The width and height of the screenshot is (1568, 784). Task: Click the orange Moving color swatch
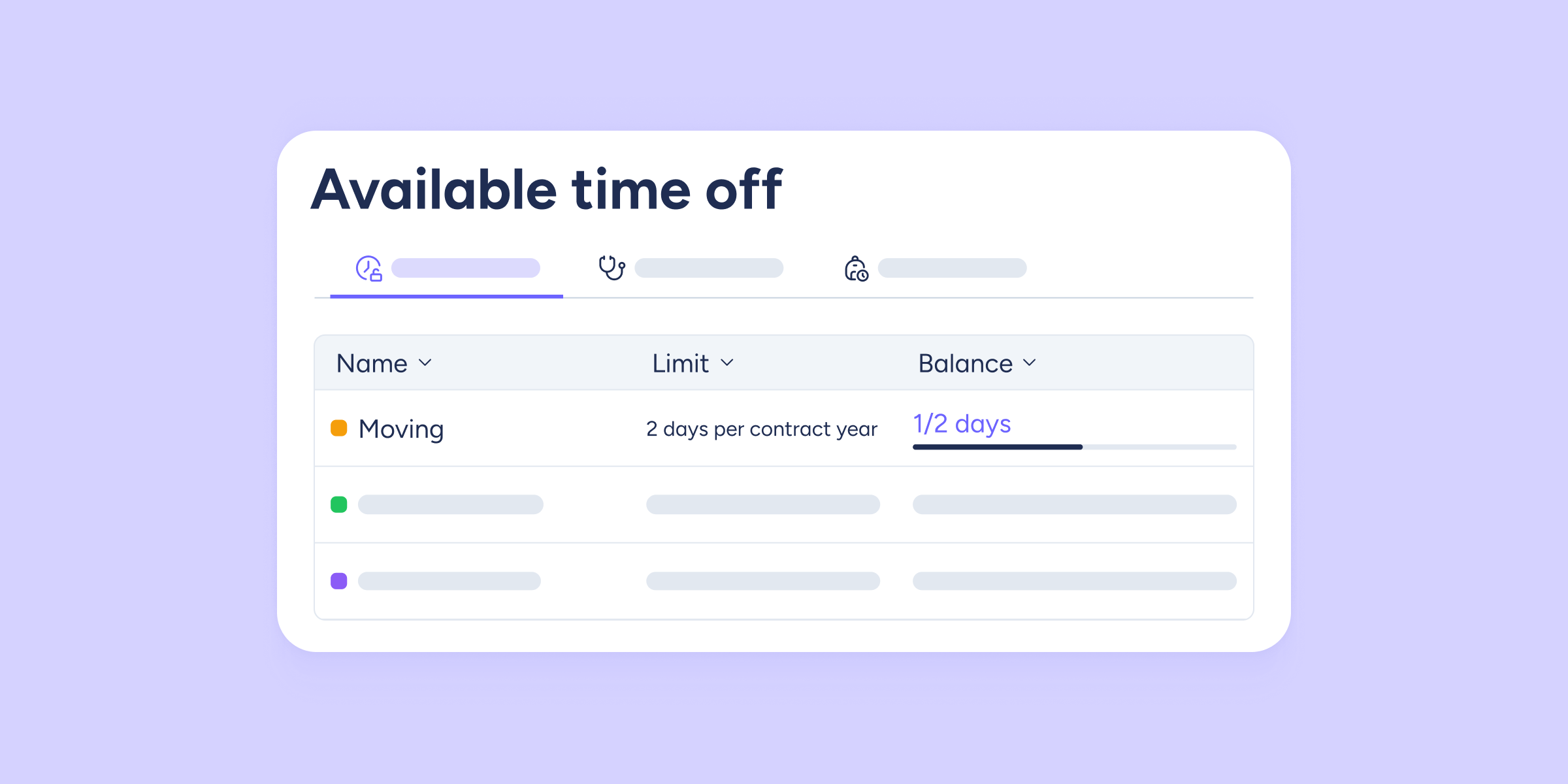click(338, 428)
